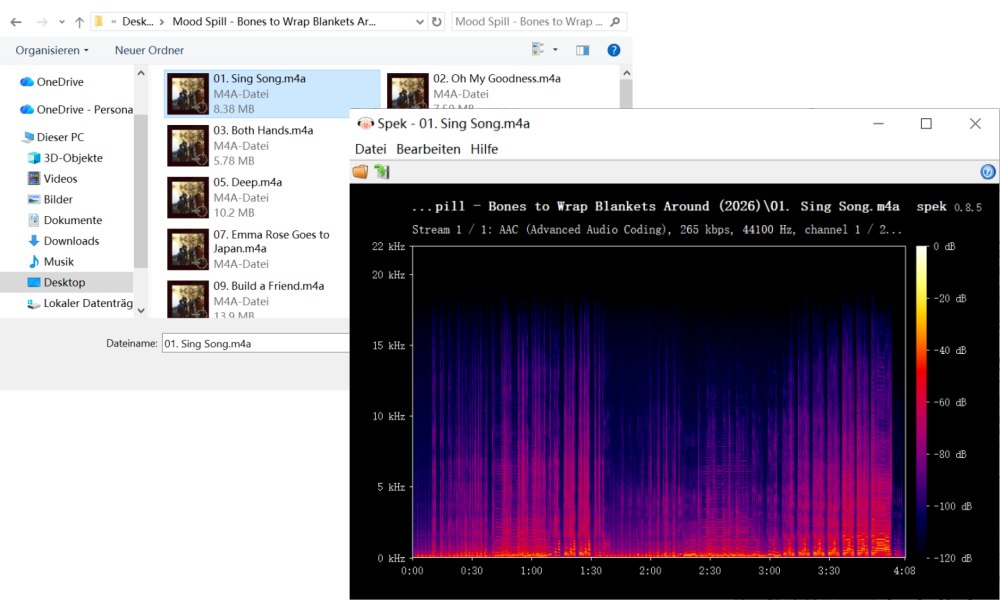The height and width of the screenshot is (600, 1000).
Task: Open the Hilfe menu in Spek
Action: (x=484, y=149)
